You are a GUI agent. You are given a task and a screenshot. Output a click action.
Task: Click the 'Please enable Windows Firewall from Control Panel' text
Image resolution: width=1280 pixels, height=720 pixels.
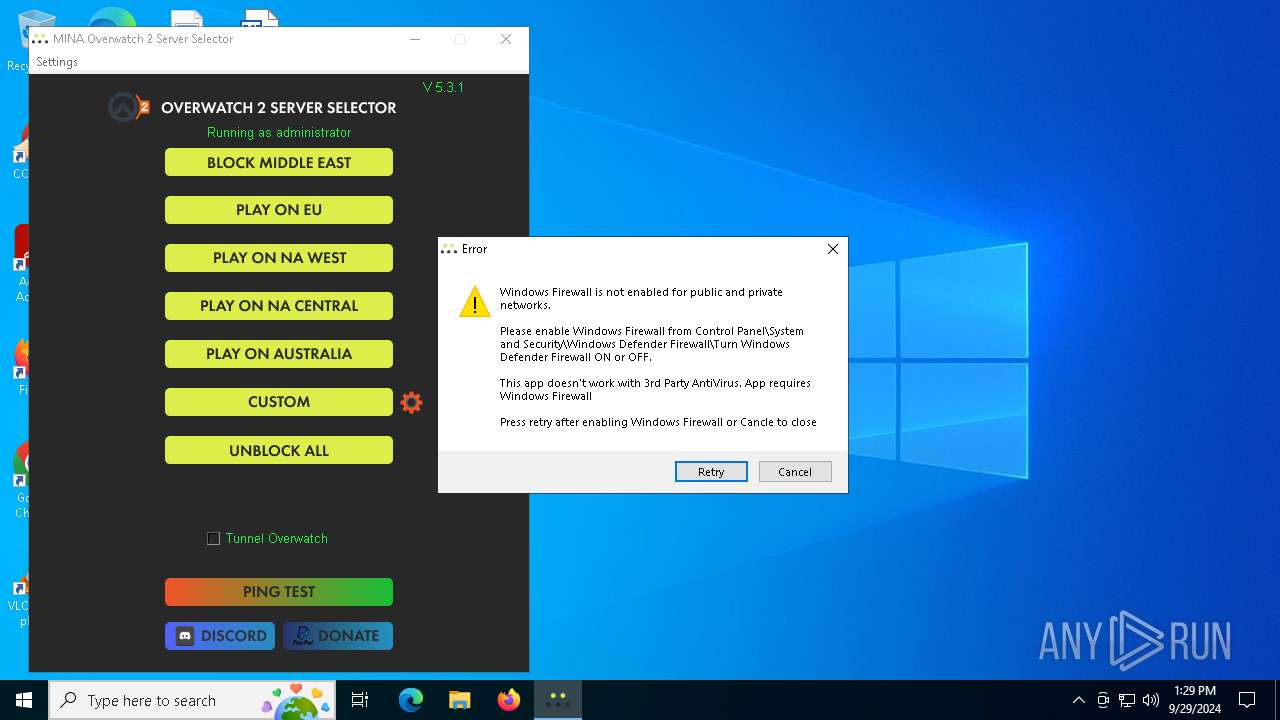coord(651,344)
